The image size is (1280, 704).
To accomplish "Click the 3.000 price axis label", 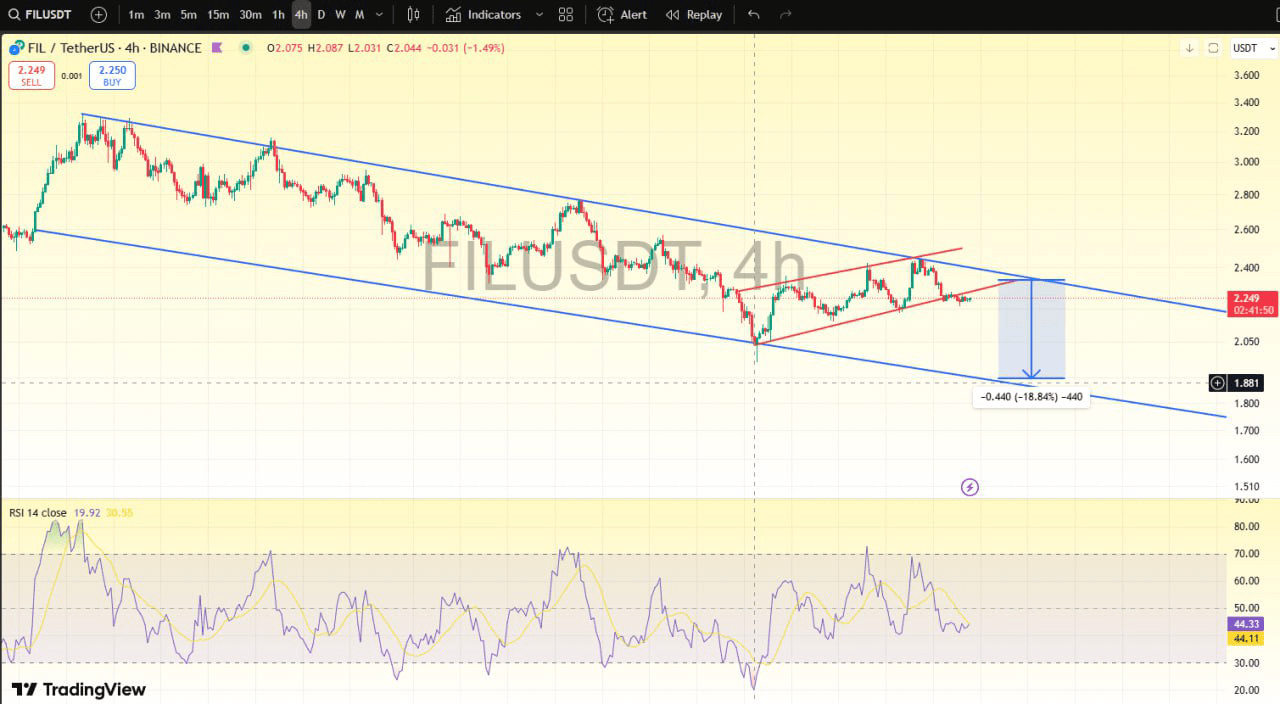I will point(1246,161).
